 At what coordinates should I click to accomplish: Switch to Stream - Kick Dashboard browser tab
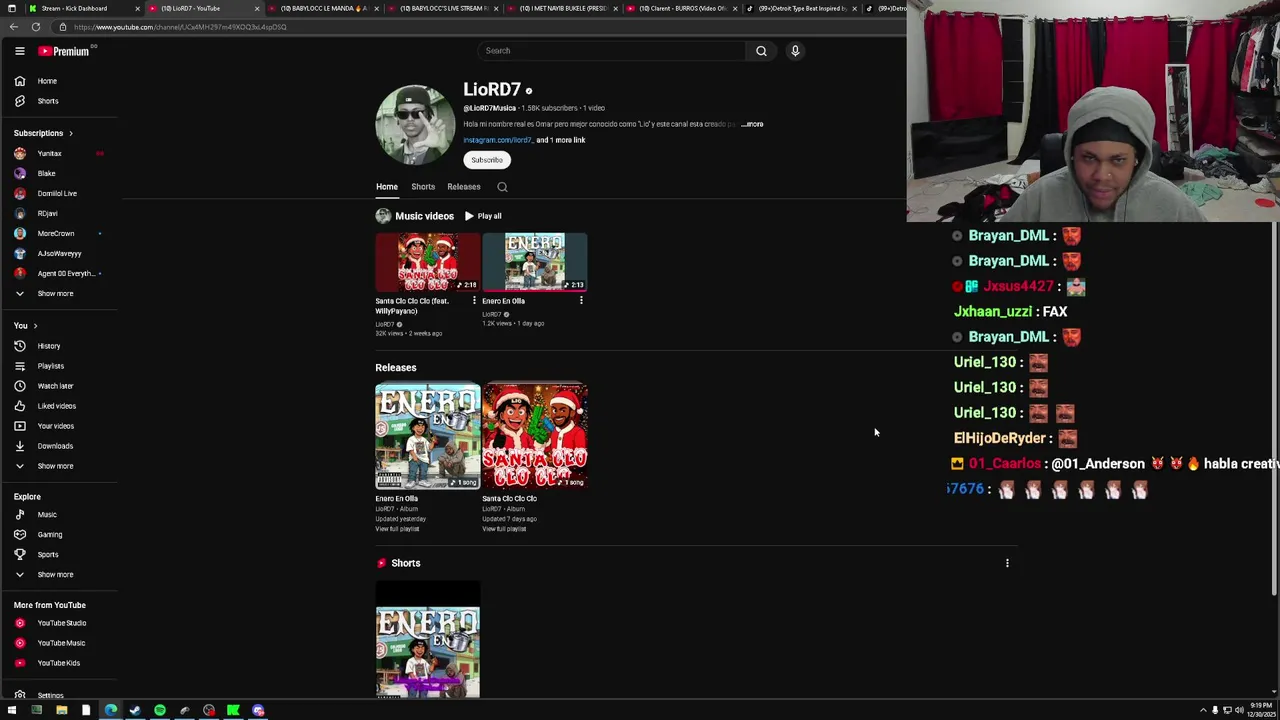pos(75,8)
